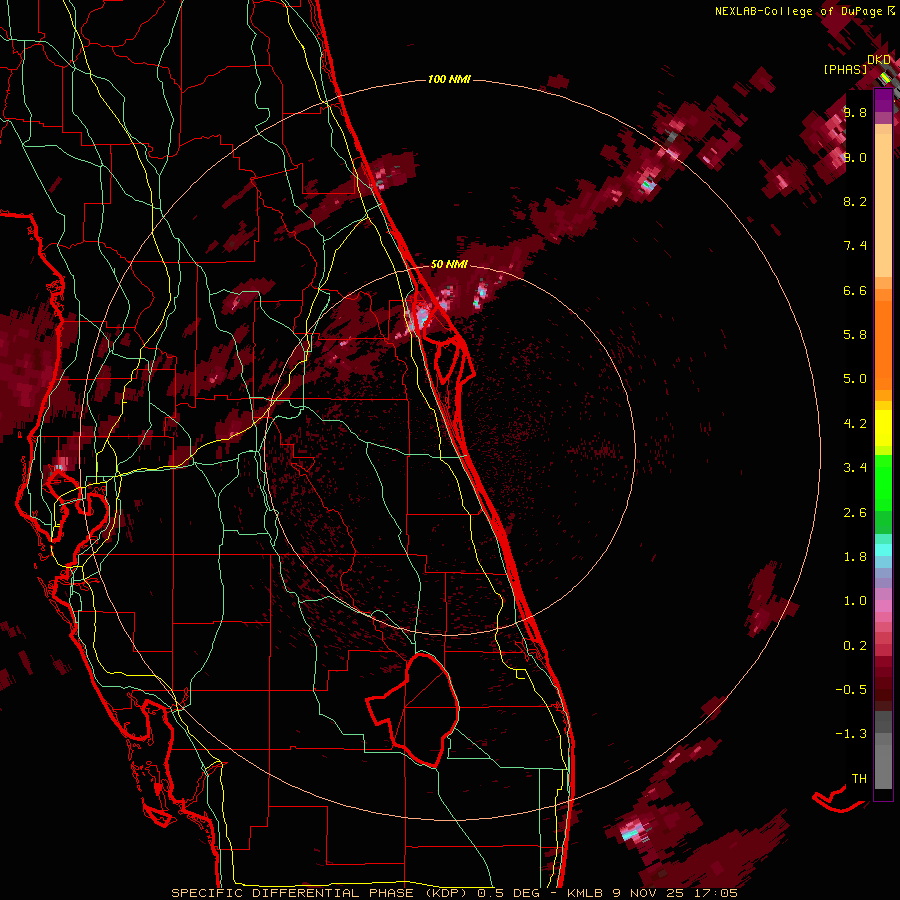Click the 8.2 scale value
This screenshot has height=900, width=900.
tap(855, 201)
